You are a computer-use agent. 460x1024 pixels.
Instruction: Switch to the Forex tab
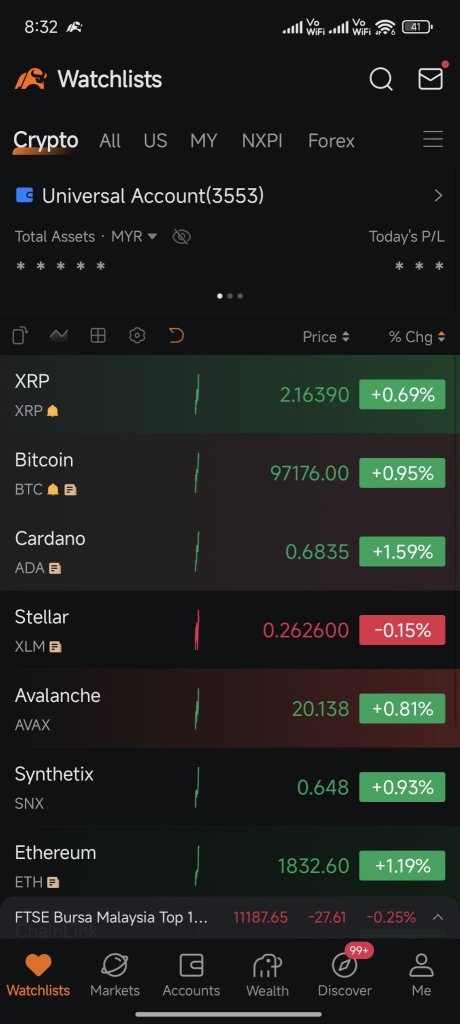pyautogui.click(x=331, y=141)
